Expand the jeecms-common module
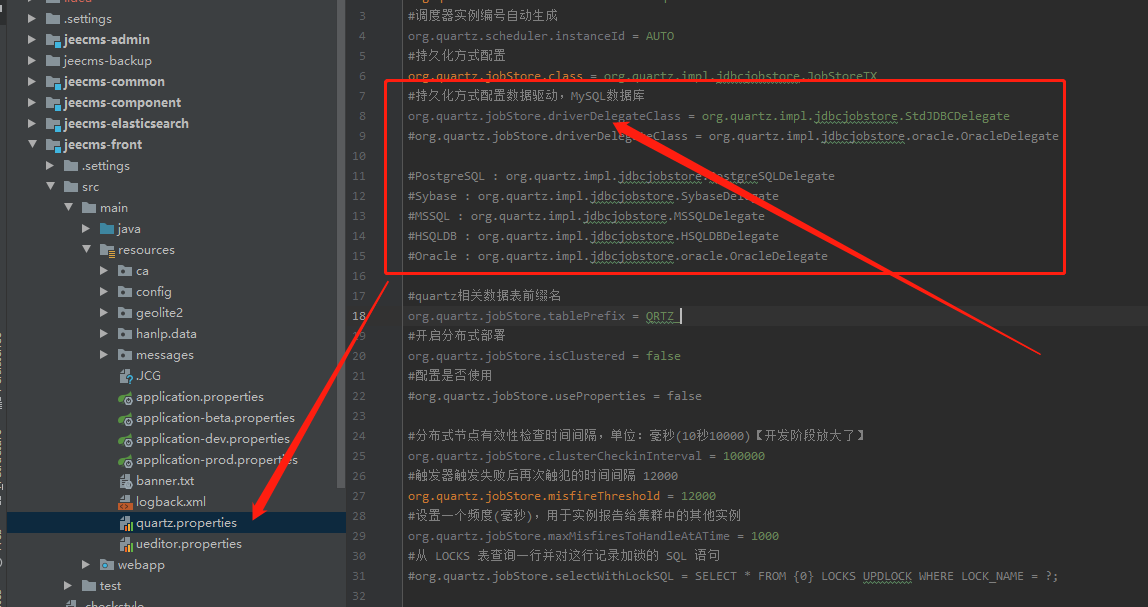1148x607 pixels. (31, 81)
